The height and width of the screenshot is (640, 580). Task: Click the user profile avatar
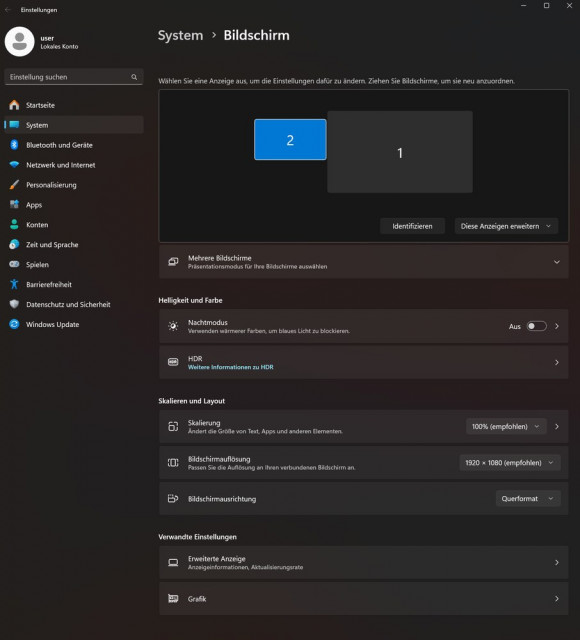19,42
